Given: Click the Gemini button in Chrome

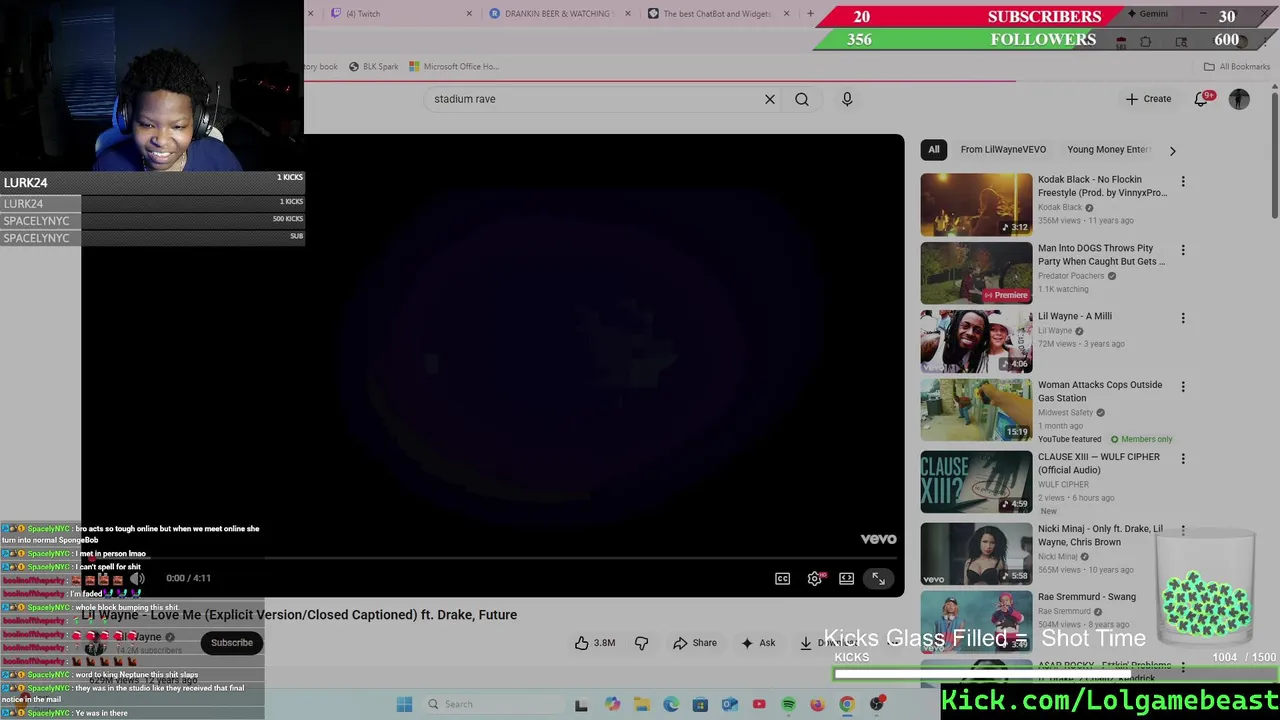Looking at the screenshot, I should point(1146,14).
